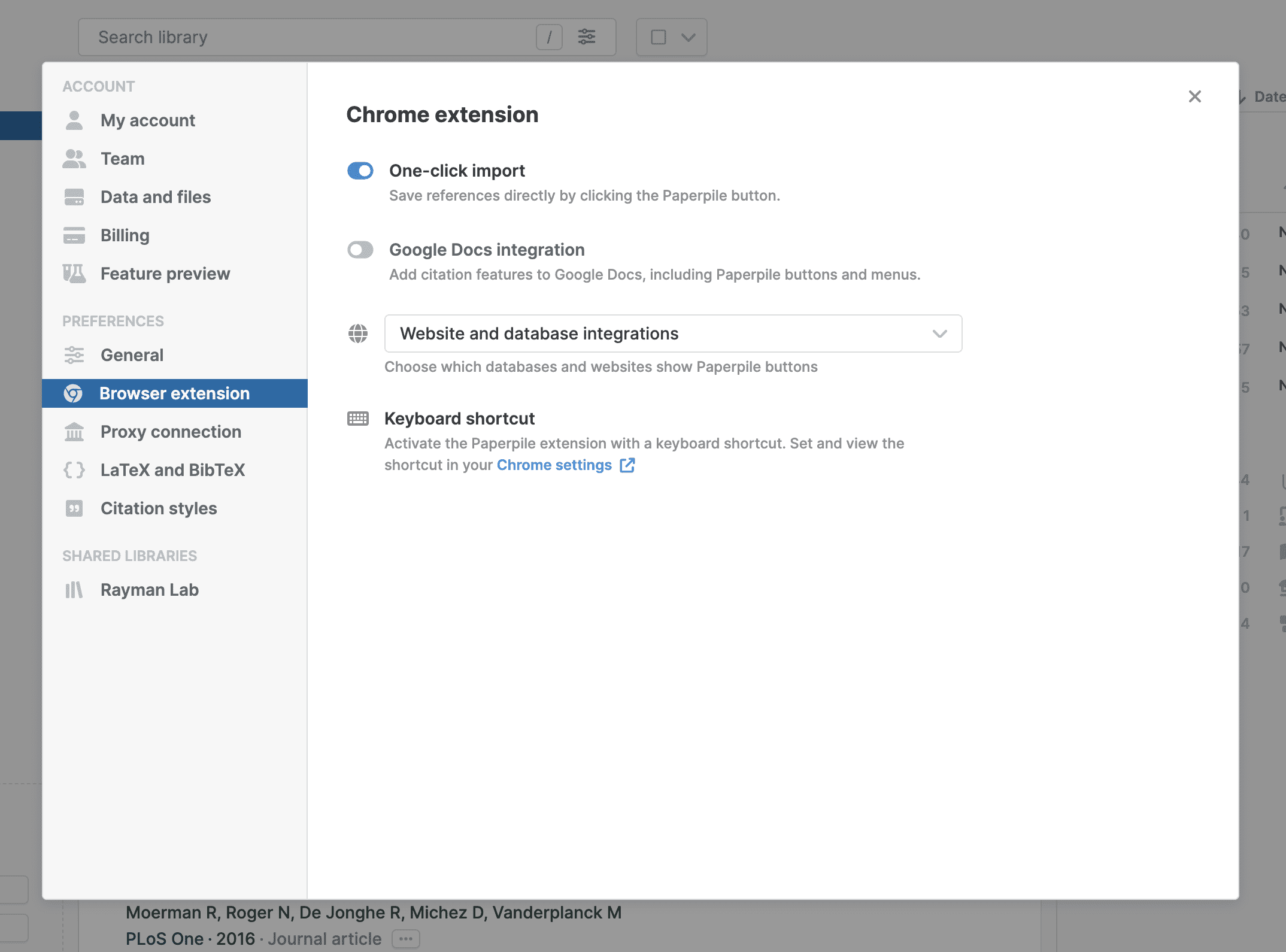Open the article's more options ellipsis
The image size is (1286, 952).
(406, 938)
